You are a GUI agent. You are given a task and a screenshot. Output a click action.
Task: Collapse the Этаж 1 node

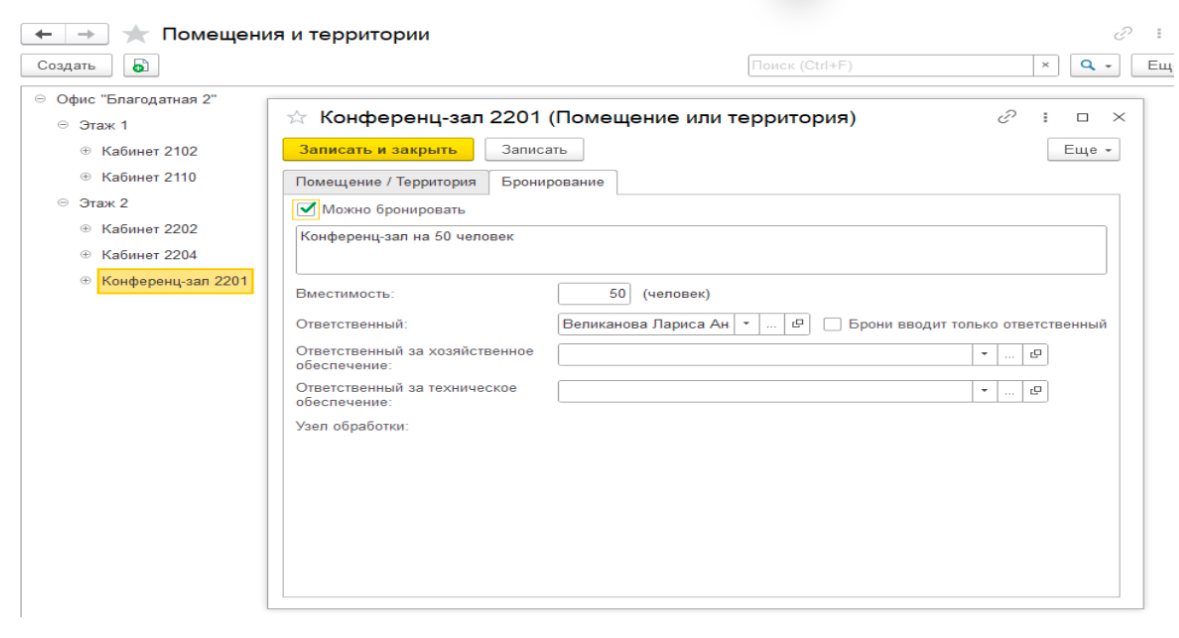[x=63, y=125]
